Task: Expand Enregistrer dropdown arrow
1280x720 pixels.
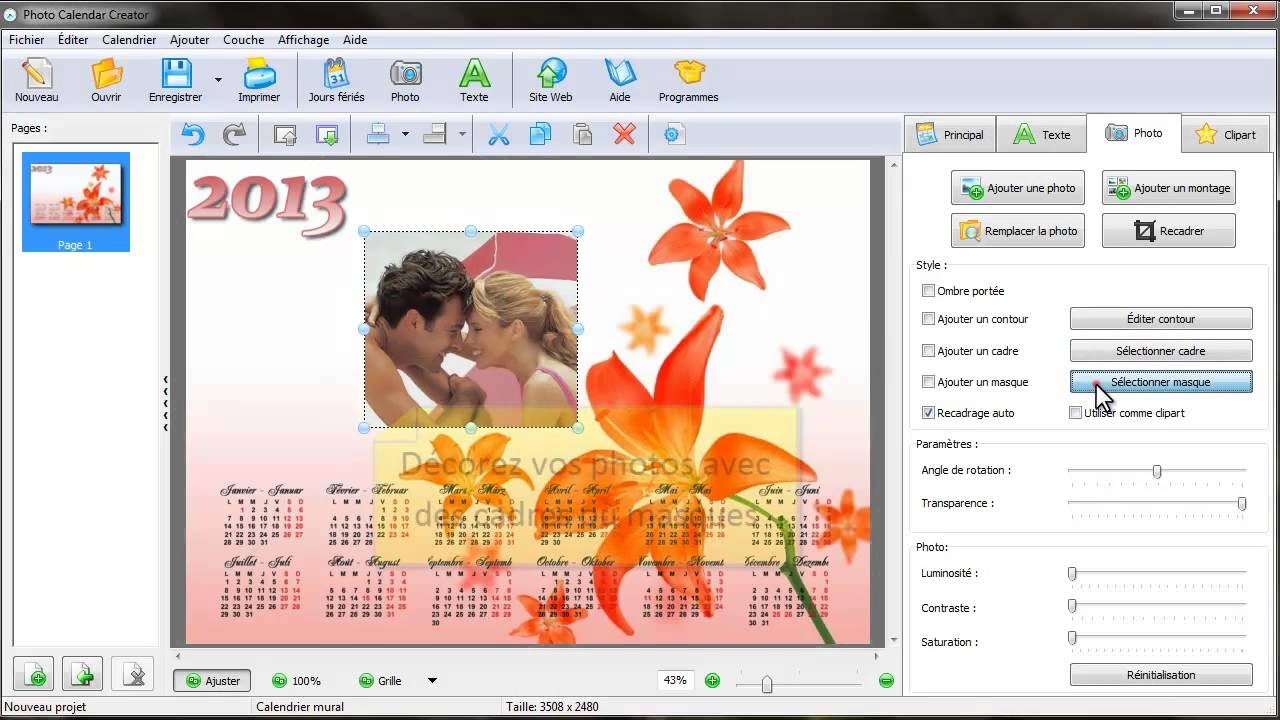Action: tap(218, 80)
